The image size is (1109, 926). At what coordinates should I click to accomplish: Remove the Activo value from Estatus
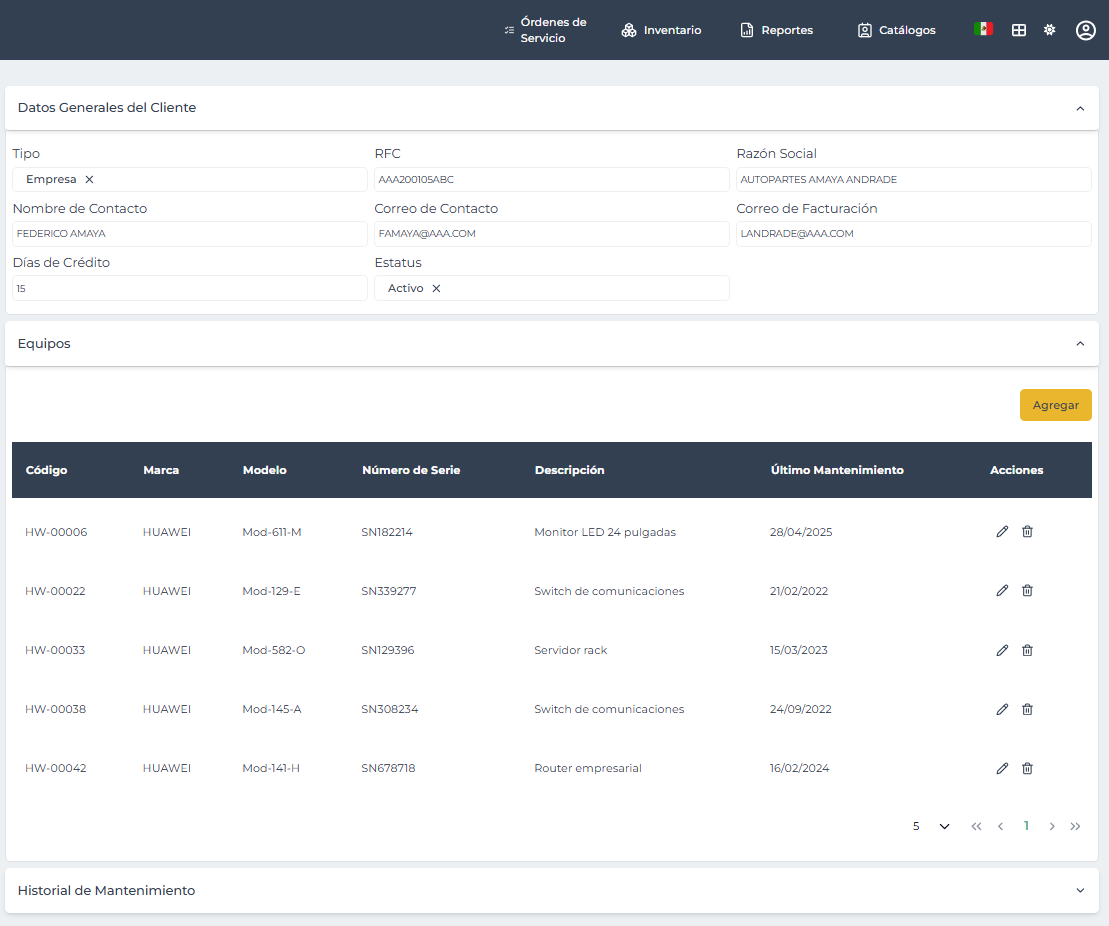(x=436, y=288)
